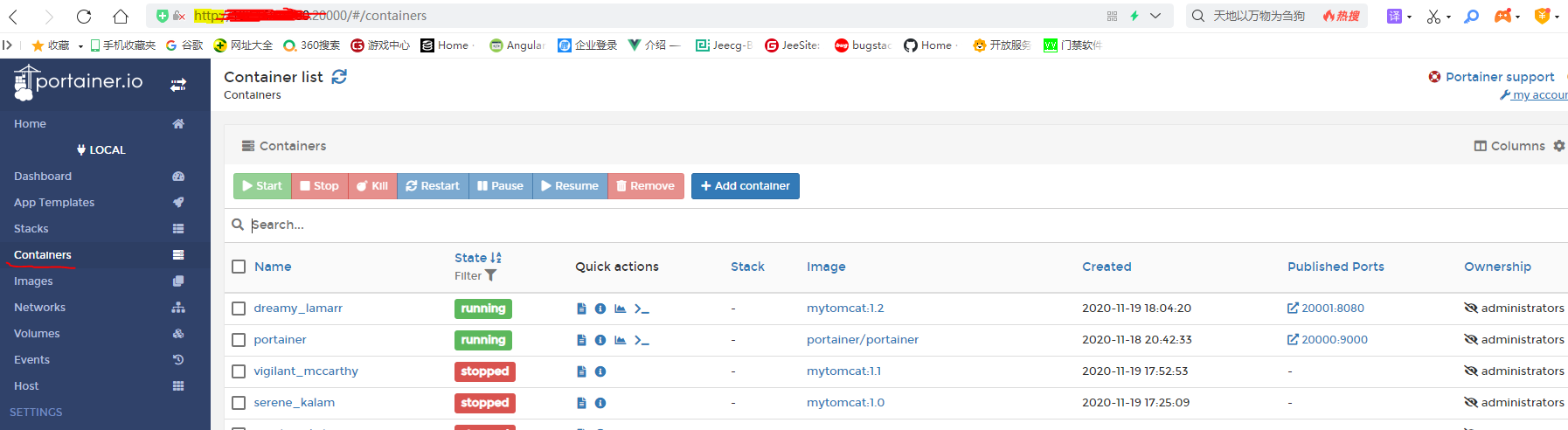Toggle the select-all checkbox in header

pos(239,267)
